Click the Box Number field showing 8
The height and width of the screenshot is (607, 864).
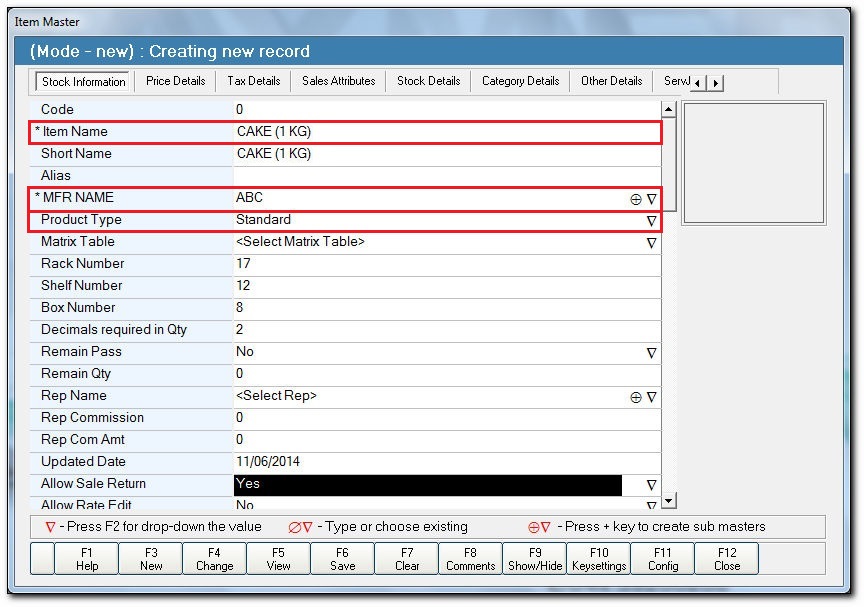click(447, 308)
